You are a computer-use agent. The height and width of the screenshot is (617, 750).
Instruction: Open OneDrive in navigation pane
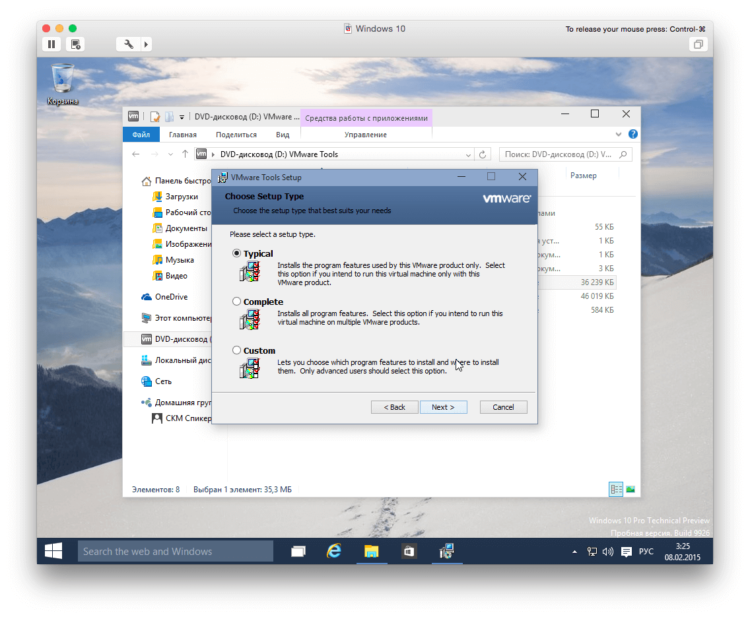coord(165,297)
